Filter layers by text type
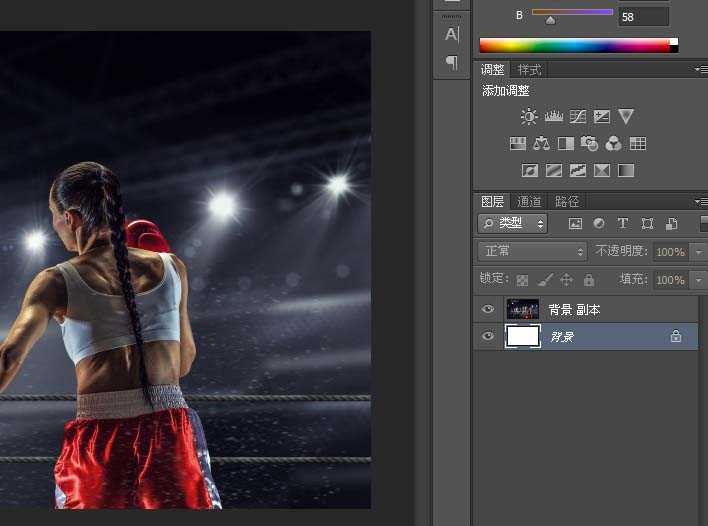708x526 pixels. pos(622,224)
